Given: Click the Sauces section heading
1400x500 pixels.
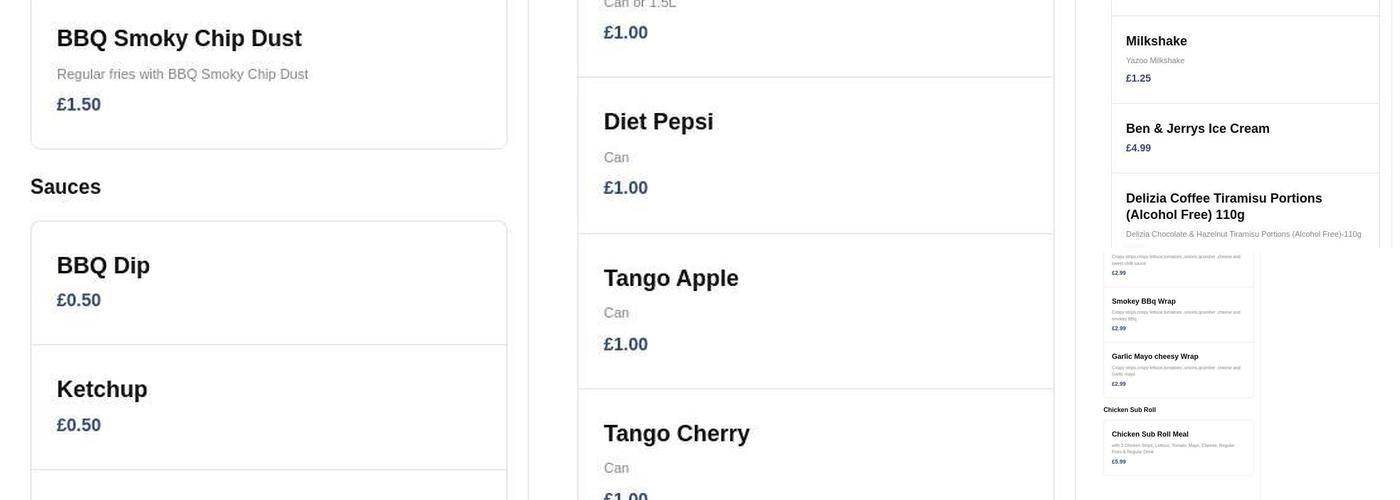Looking at the screenshot, I should [66, 187].
